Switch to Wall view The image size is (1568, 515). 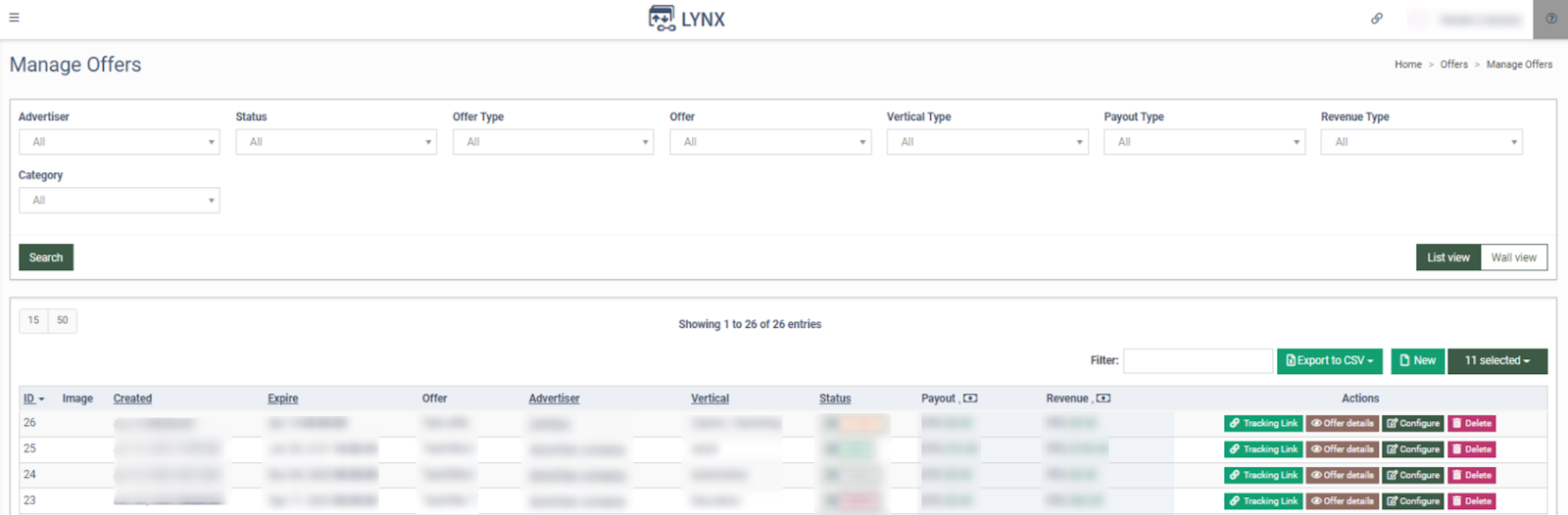[1513, 257]
